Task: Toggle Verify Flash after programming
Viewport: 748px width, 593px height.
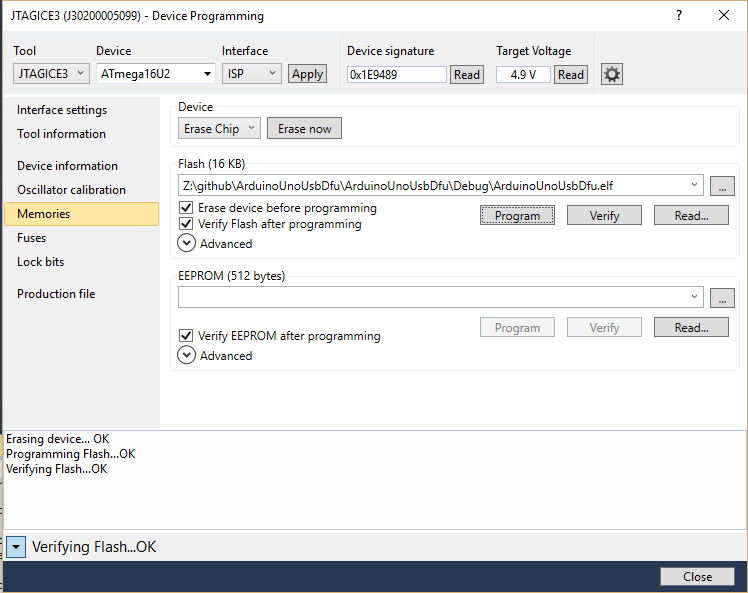Action: point(186,224)
